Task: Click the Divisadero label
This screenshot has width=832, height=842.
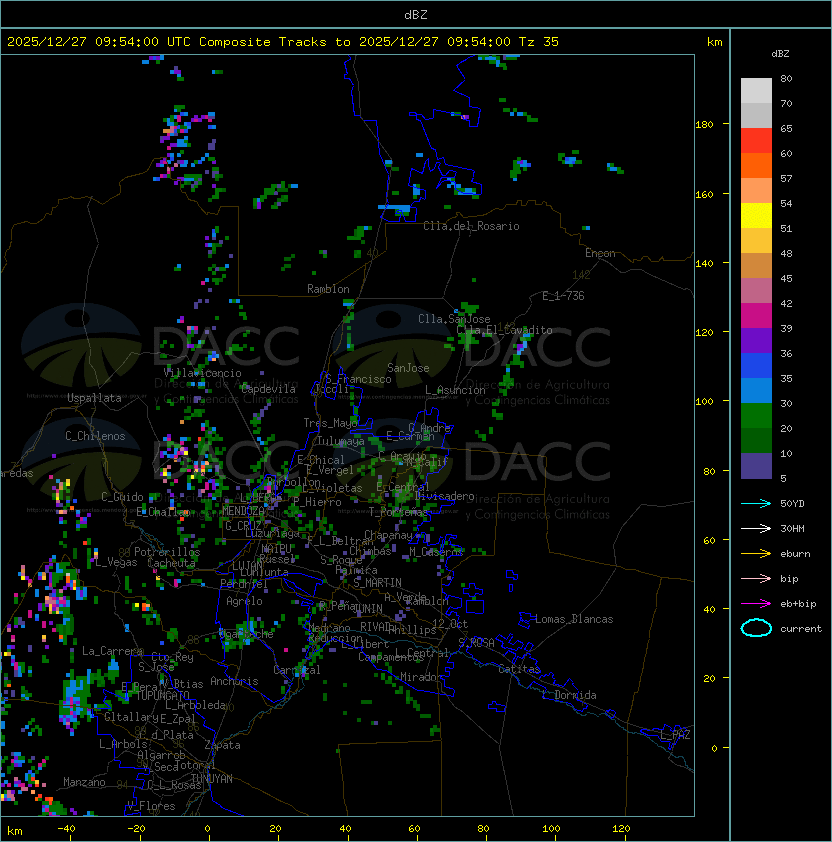Action: pos(444,496)
